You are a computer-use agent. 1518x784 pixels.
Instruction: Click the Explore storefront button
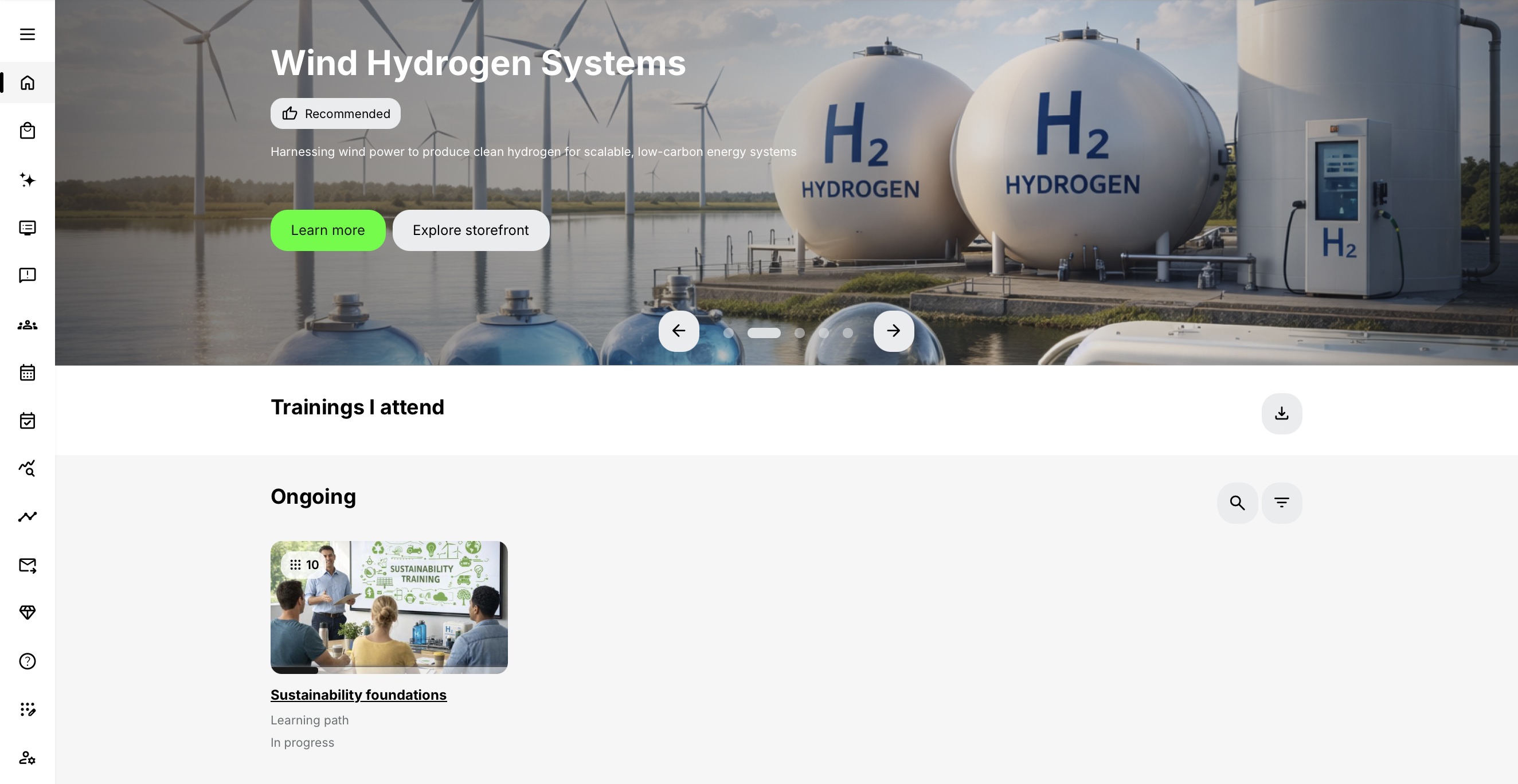click(471, 230)
